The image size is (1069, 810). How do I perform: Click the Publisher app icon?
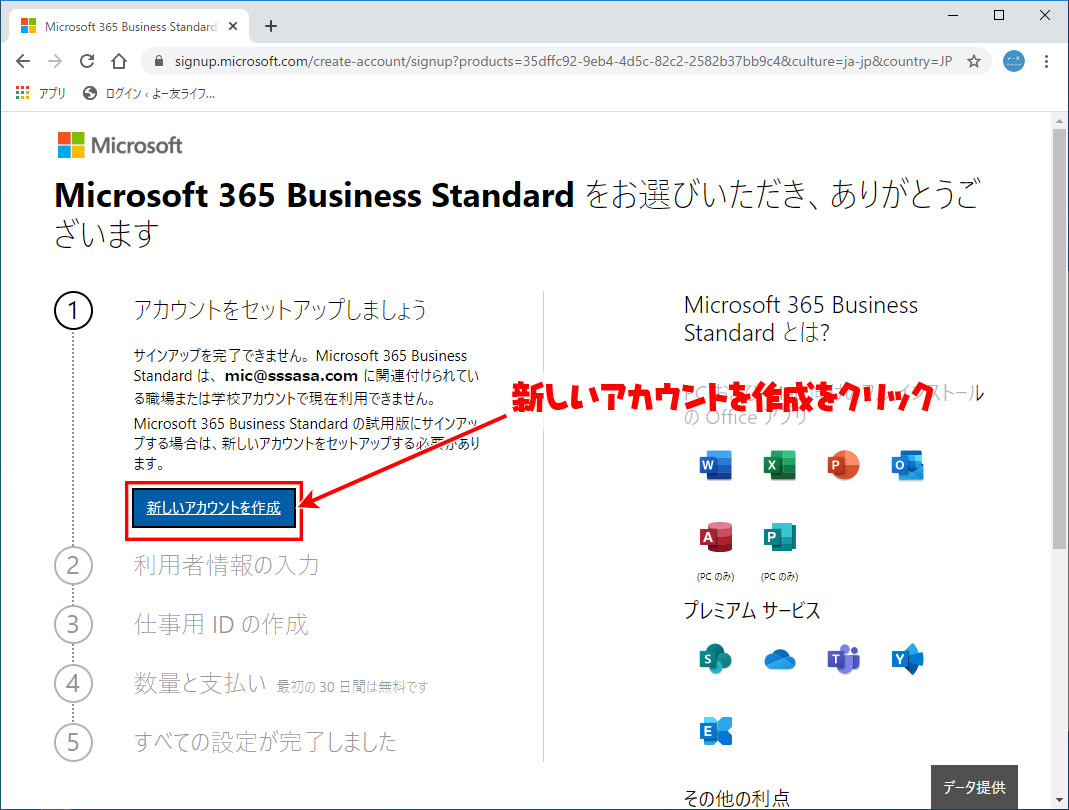[x=779, y=537]
